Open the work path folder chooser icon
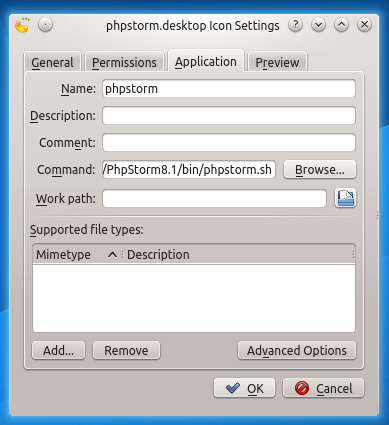The height and width of the screenshot is (425, 389). click(345, 198)
